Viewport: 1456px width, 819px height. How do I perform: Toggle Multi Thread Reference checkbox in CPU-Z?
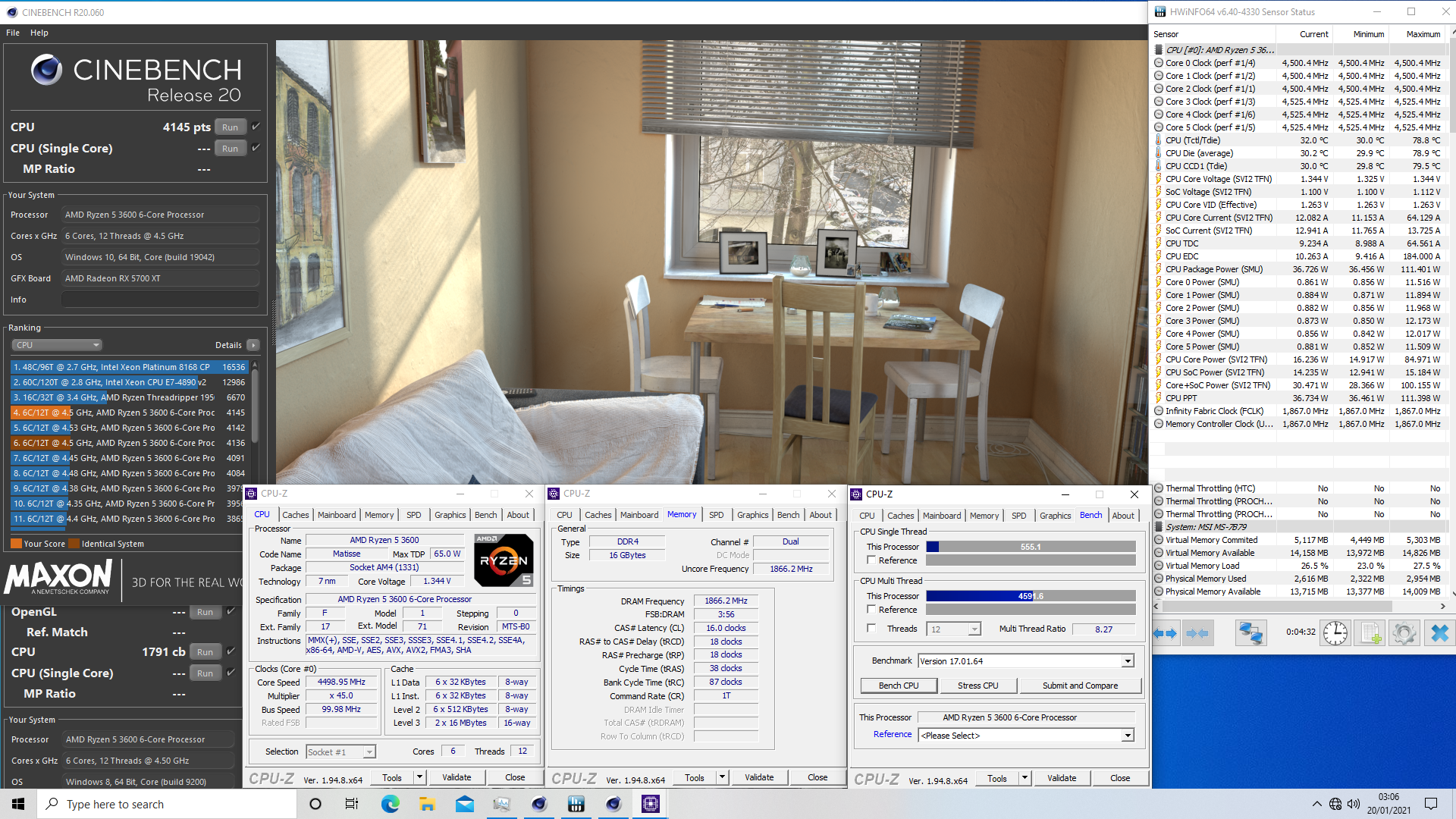pos(871,610)
